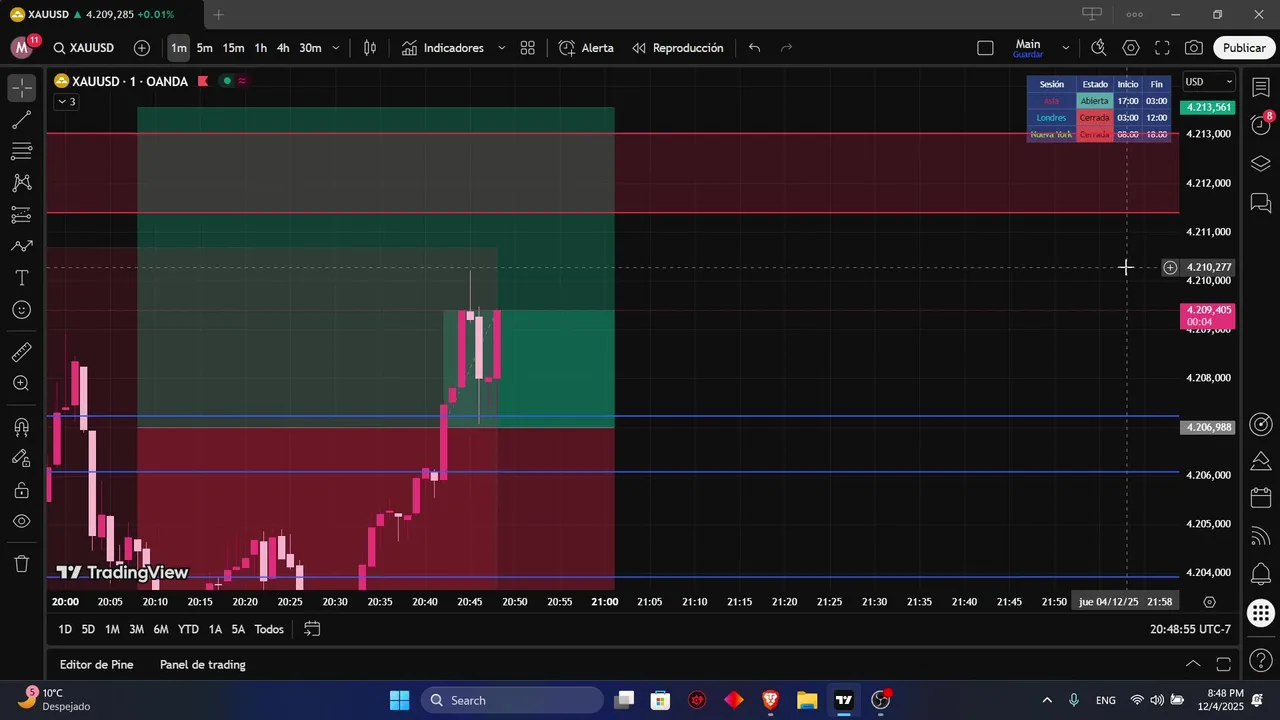Open the USD currency dropdown

[1209, 82]
